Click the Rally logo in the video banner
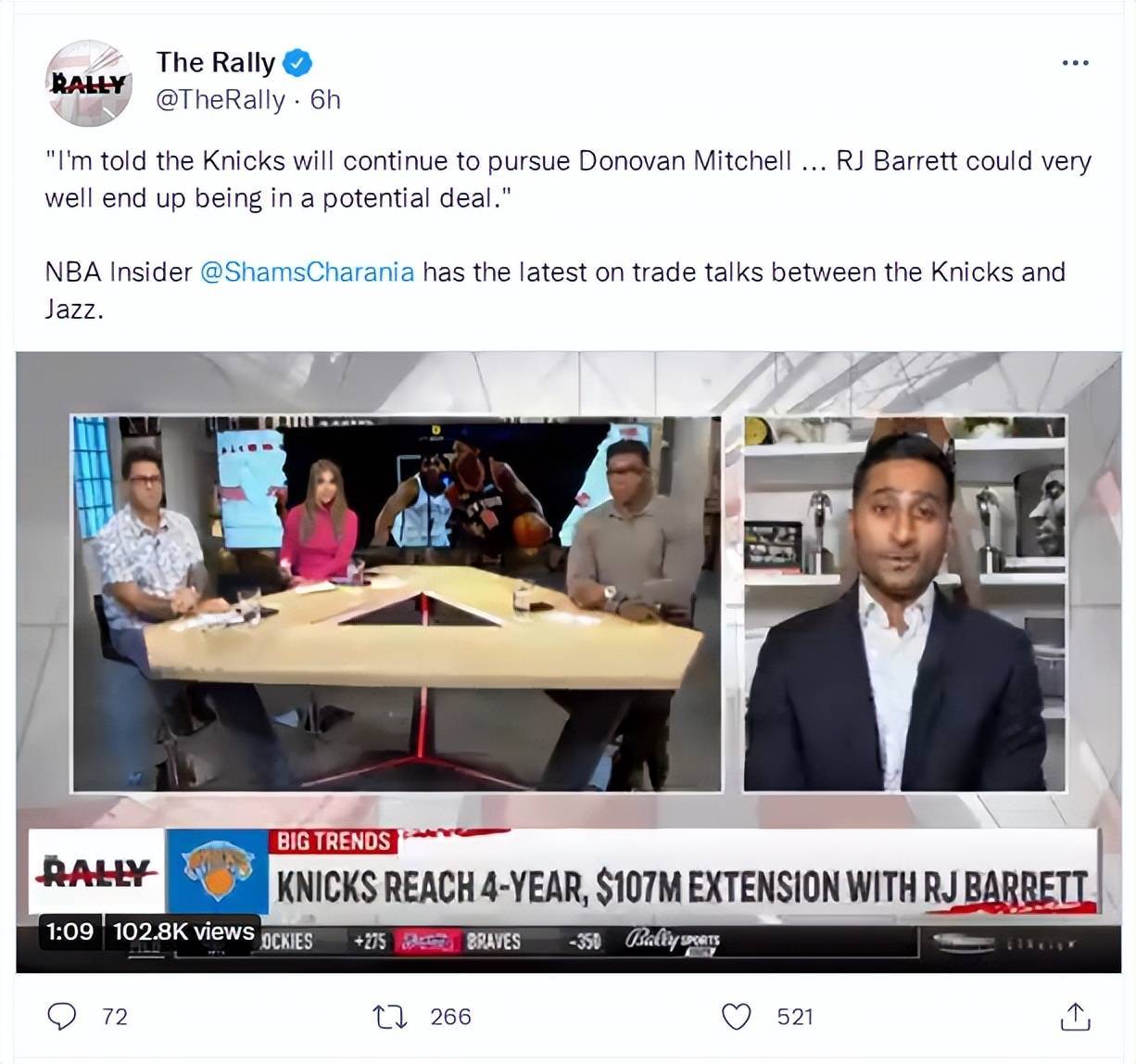The height and width of the screenshot is (1064, 1136). (x=96, y=871)
